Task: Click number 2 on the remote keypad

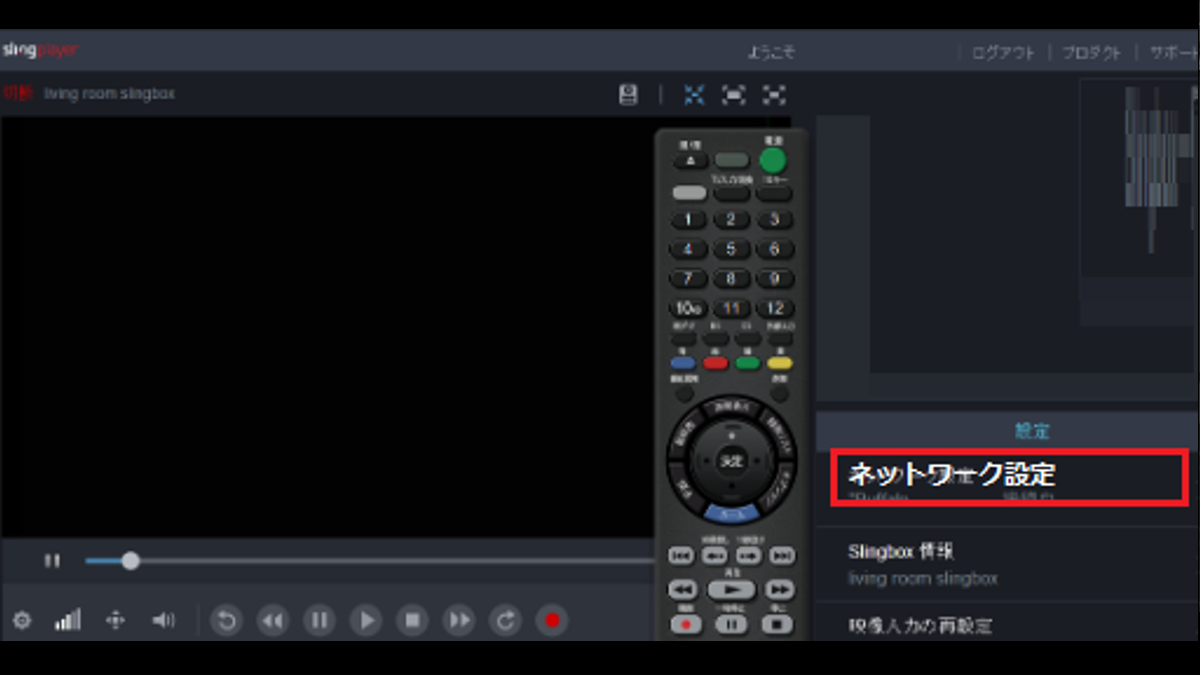Action: pyautogui.click(x=731, y=220)
